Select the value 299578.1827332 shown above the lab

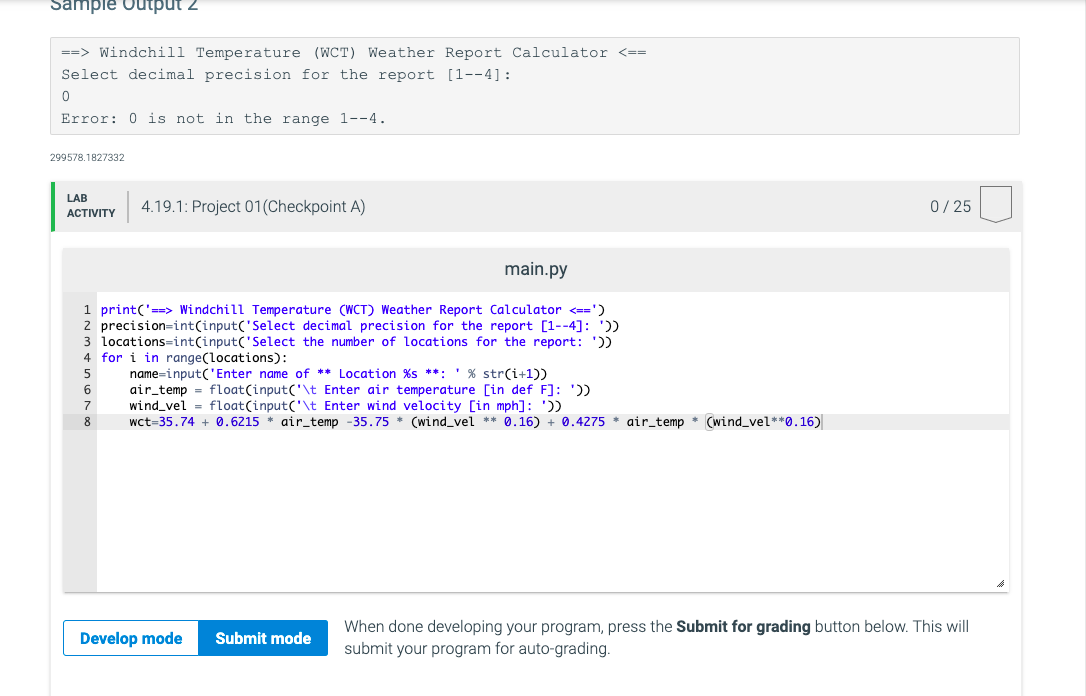click(86, 157)
